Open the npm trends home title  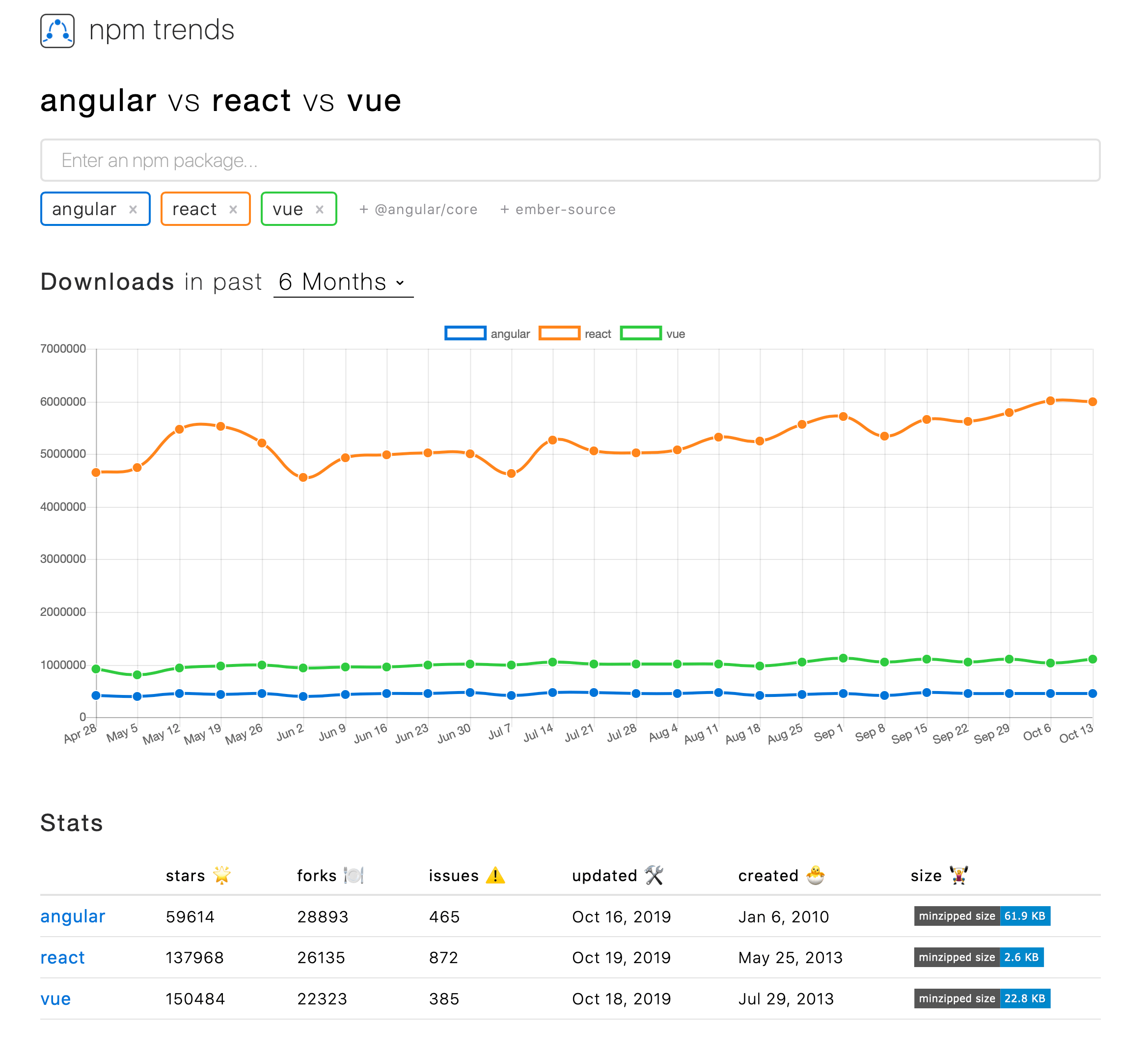162,29
